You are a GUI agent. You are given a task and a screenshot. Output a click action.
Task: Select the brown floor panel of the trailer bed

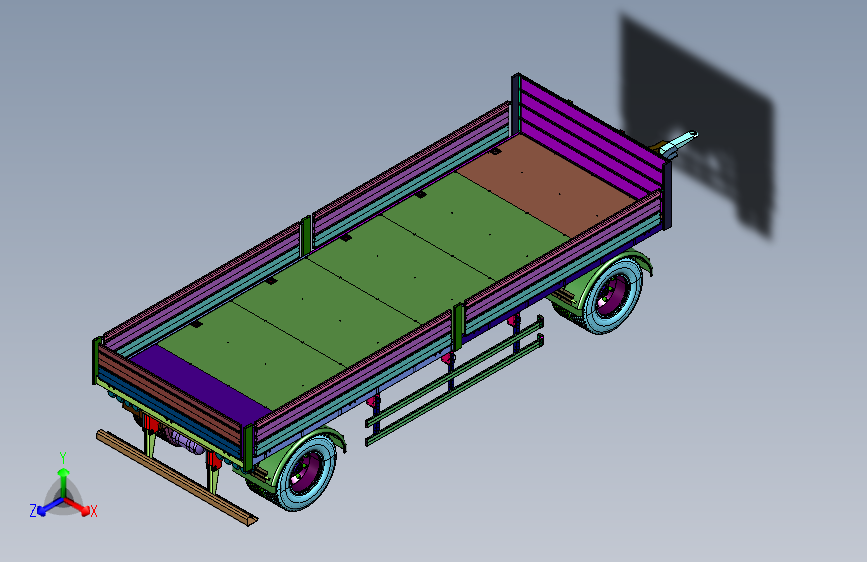546,185
